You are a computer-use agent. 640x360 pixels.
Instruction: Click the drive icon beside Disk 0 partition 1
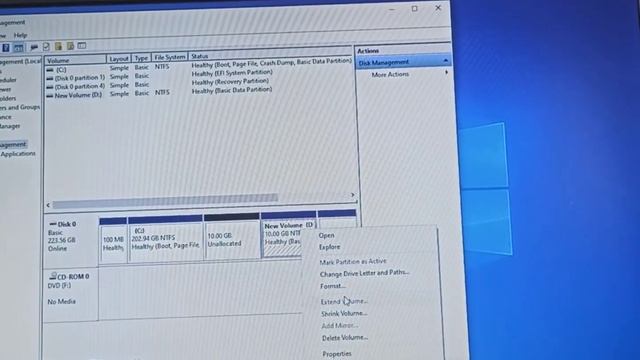tap(50, 78)
